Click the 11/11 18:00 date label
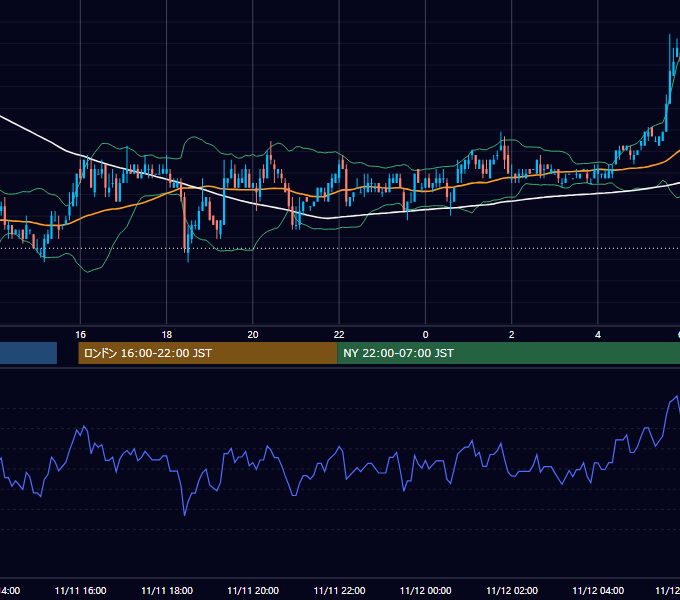The height and width of the screenshot is (600, 680). pos(167,590)
